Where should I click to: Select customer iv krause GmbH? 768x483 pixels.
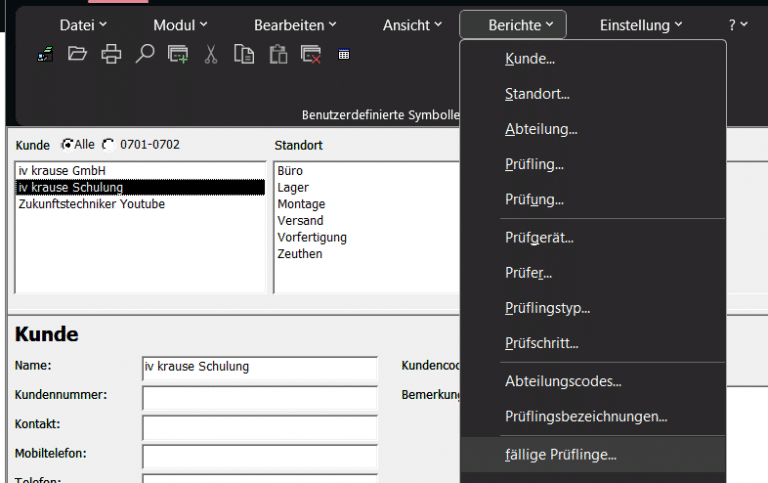pos(140,170)
